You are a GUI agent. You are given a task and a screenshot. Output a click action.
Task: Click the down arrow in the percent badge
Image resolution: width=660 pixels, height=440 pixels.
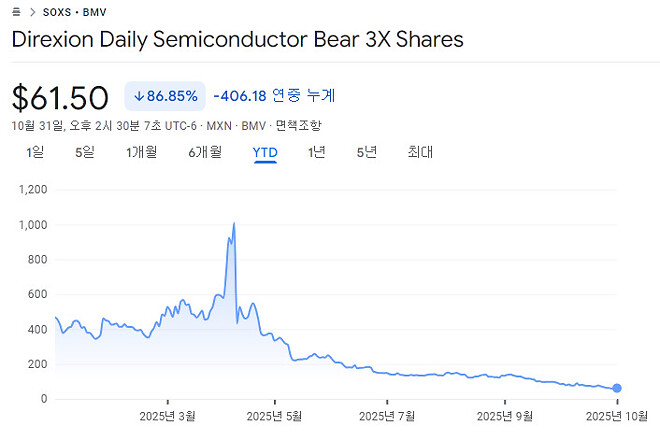(x=138, y=96)
